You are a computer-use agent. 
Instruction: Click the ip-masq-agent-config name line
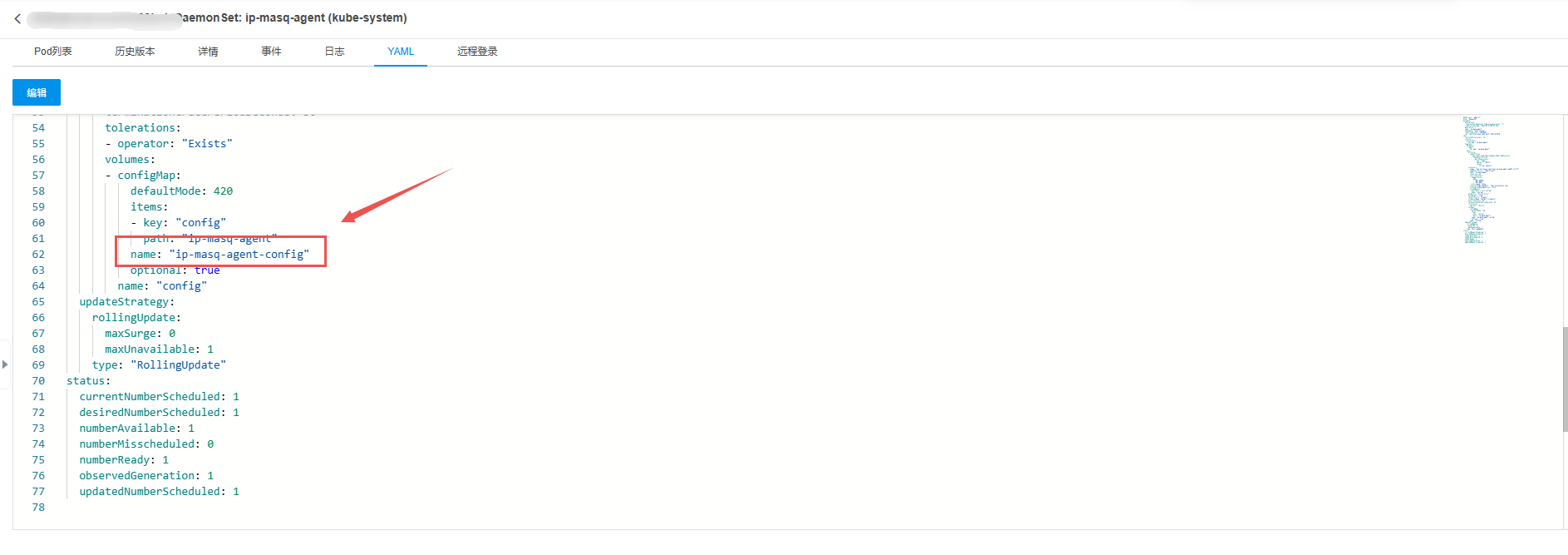coord(219,255)
